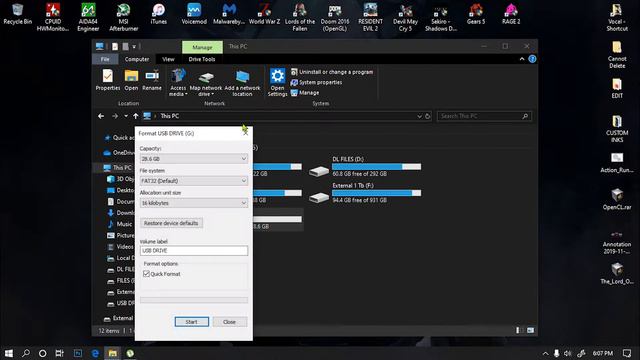Open Settings gear in ribbon

point(277,82)
